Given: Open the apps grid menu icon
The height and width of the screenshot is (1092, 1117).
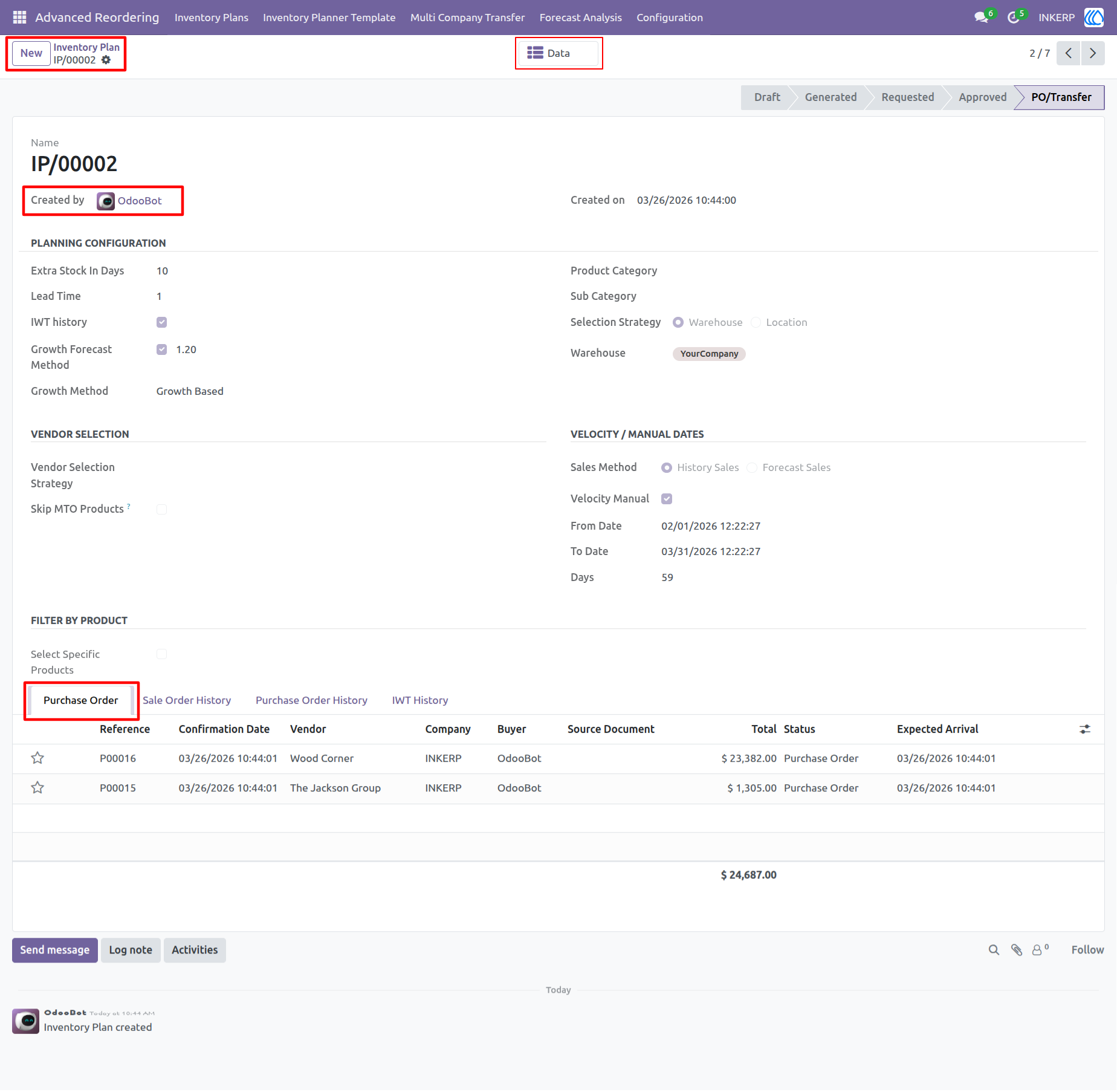Looking at the screenshot, I should [19, 18].
